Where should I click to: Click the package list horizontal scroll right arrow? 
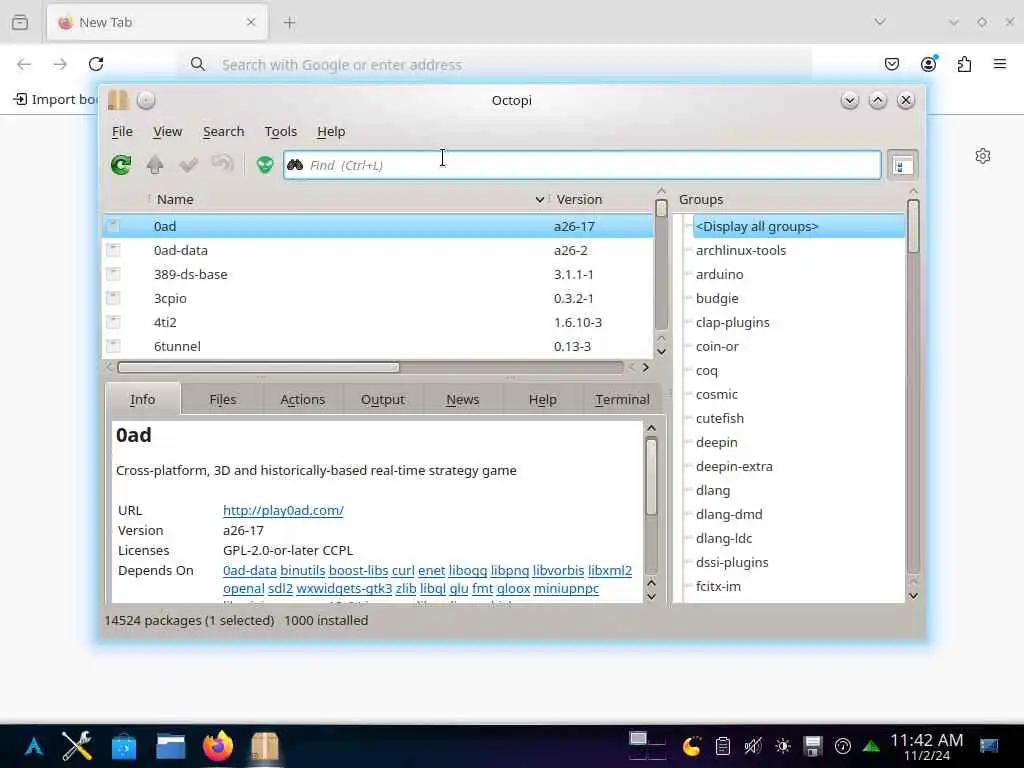point(645,368)
